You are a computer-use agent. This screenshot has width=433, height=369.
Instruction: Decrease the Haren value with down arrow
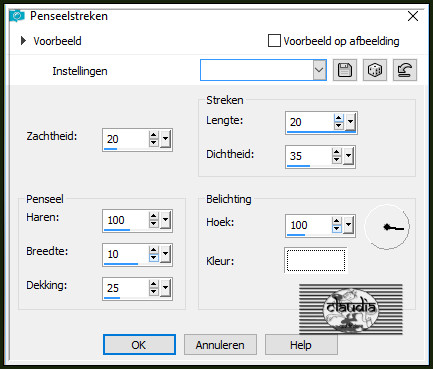coord(153,224)
